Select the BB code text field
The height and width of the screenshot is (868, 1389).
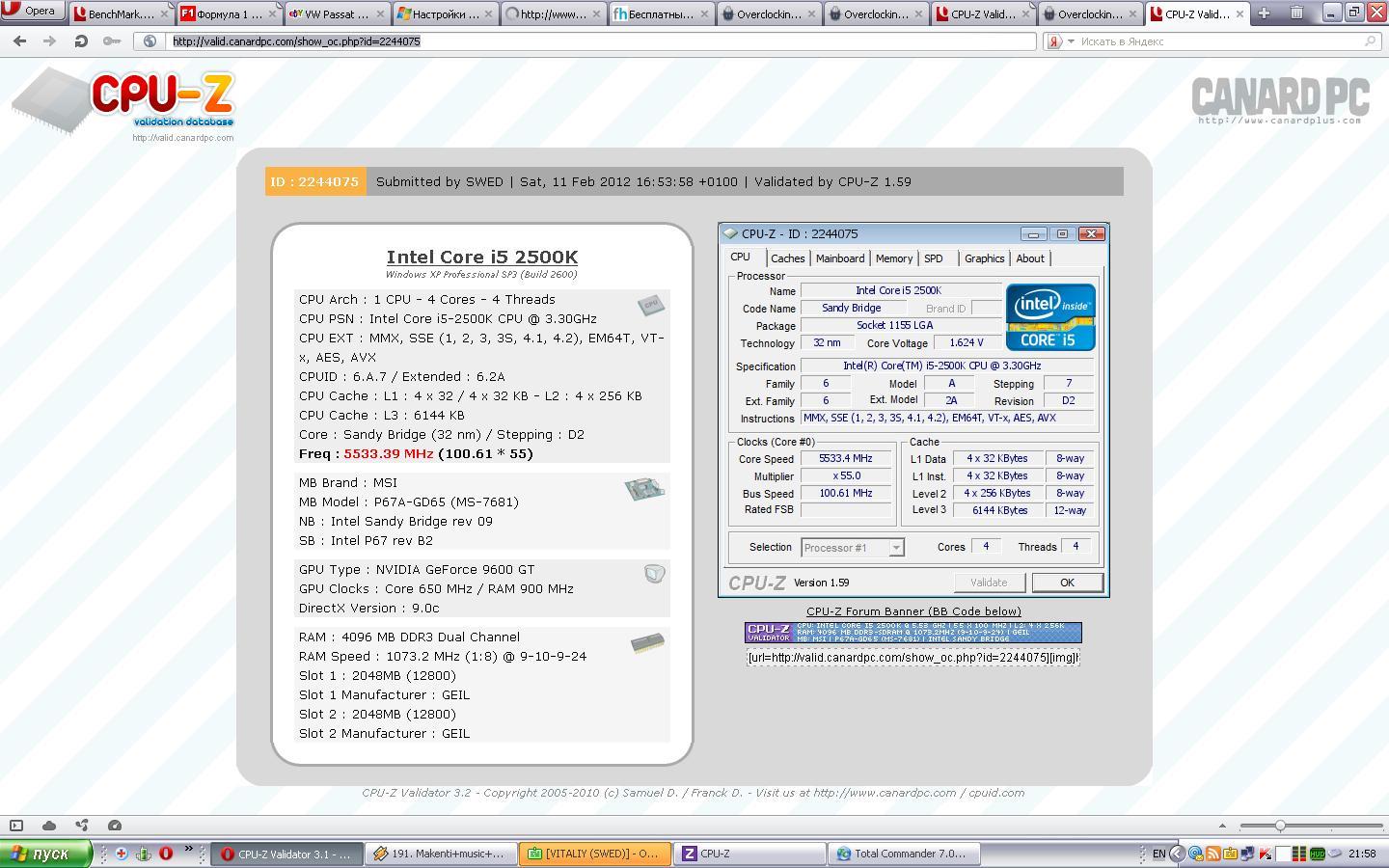913,658
